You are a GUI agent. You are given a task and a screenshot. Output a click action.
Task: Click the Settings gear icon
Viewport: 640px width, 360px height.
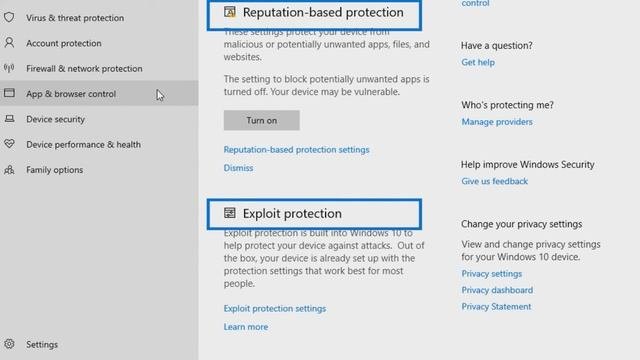coord(9,344)
